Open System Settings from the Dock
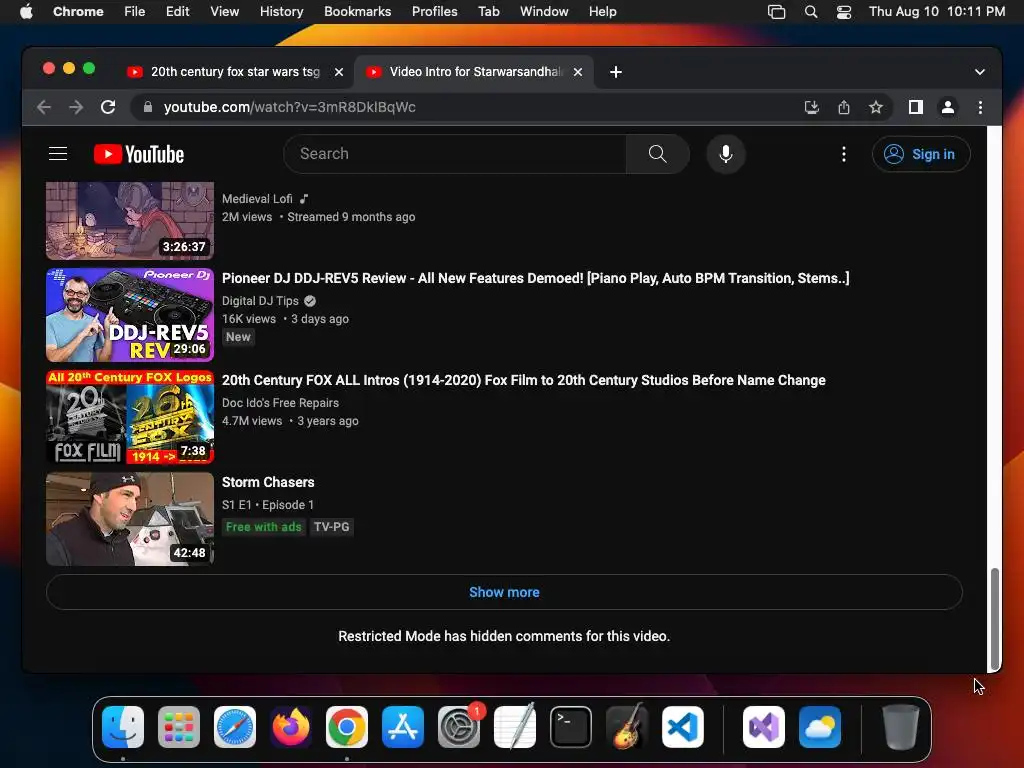1024x768 pixels. pyautogui.click(x=459, y=727)
